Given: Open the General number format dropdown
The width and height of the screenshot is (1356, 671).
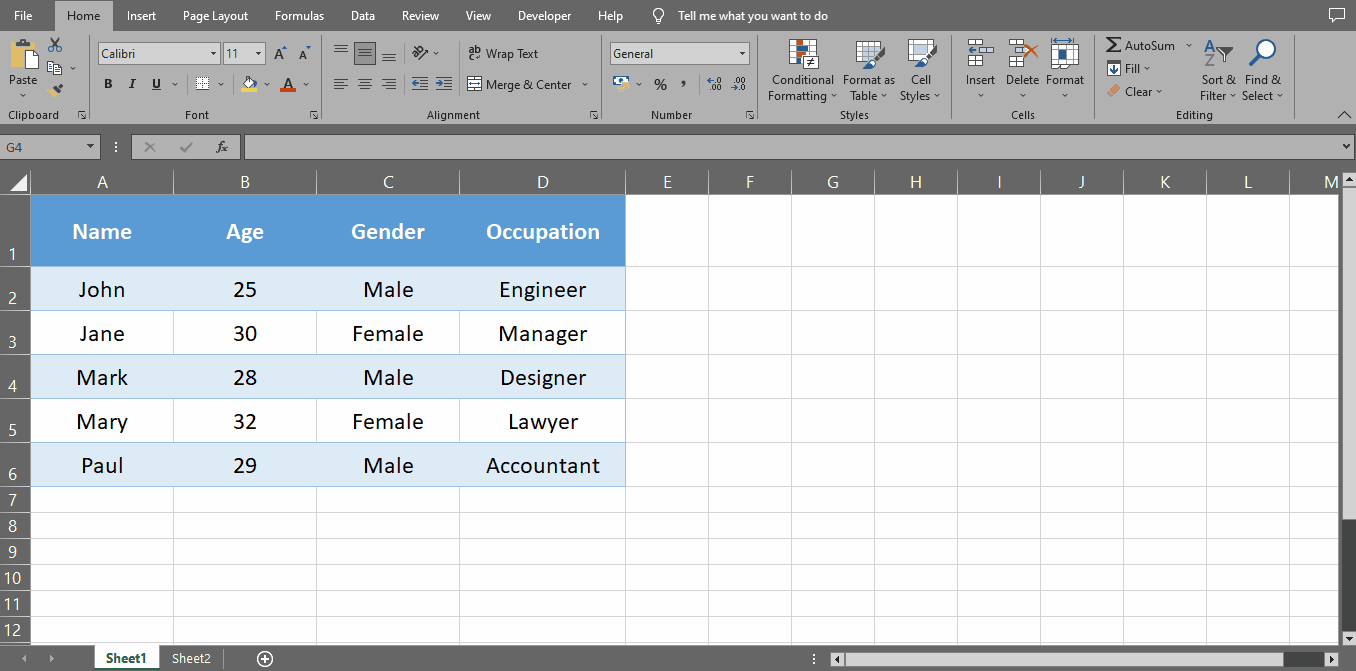Looking at the screenshot, I should point(748,53).
